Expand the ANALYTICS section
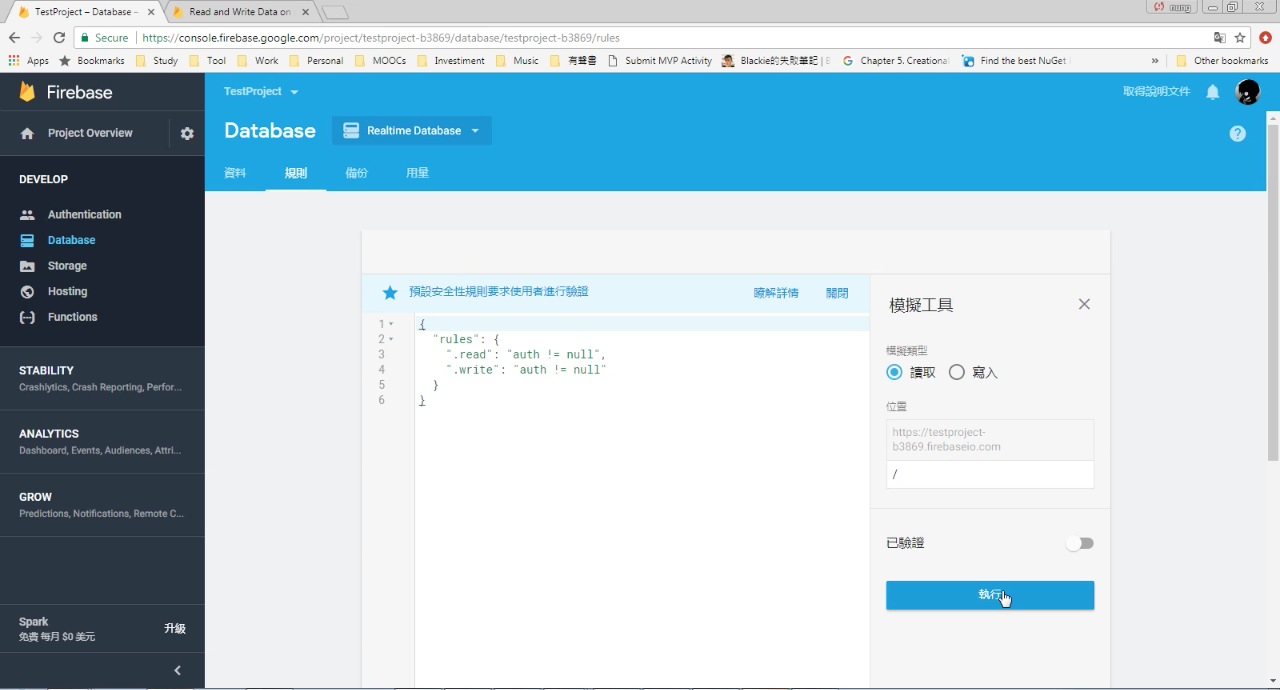Image resolution: width=1280 pixels, height=690 pixels. click(102, 442)
